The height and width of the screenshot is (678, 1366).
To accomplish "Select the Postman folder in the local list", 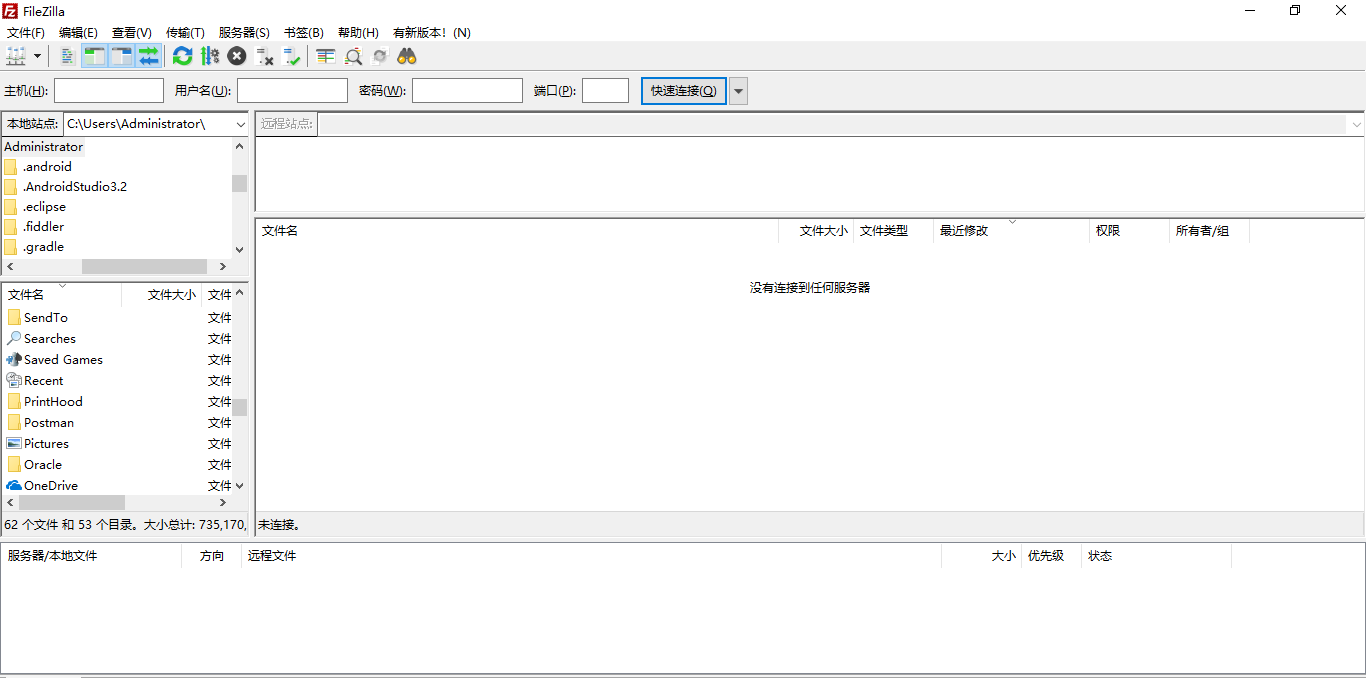I will pos(48,422).
